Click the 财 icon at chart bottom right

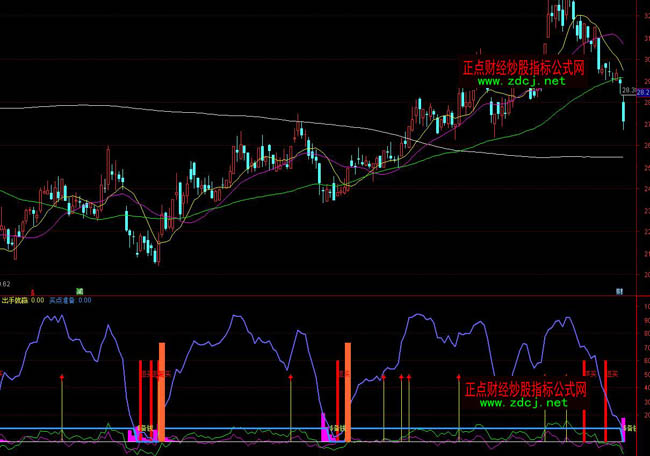click(619, 291)
